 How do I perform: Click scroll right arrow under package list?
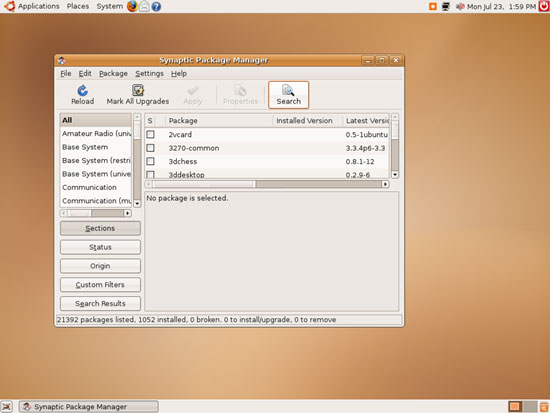pyautogui.click(x=385, y=184)
